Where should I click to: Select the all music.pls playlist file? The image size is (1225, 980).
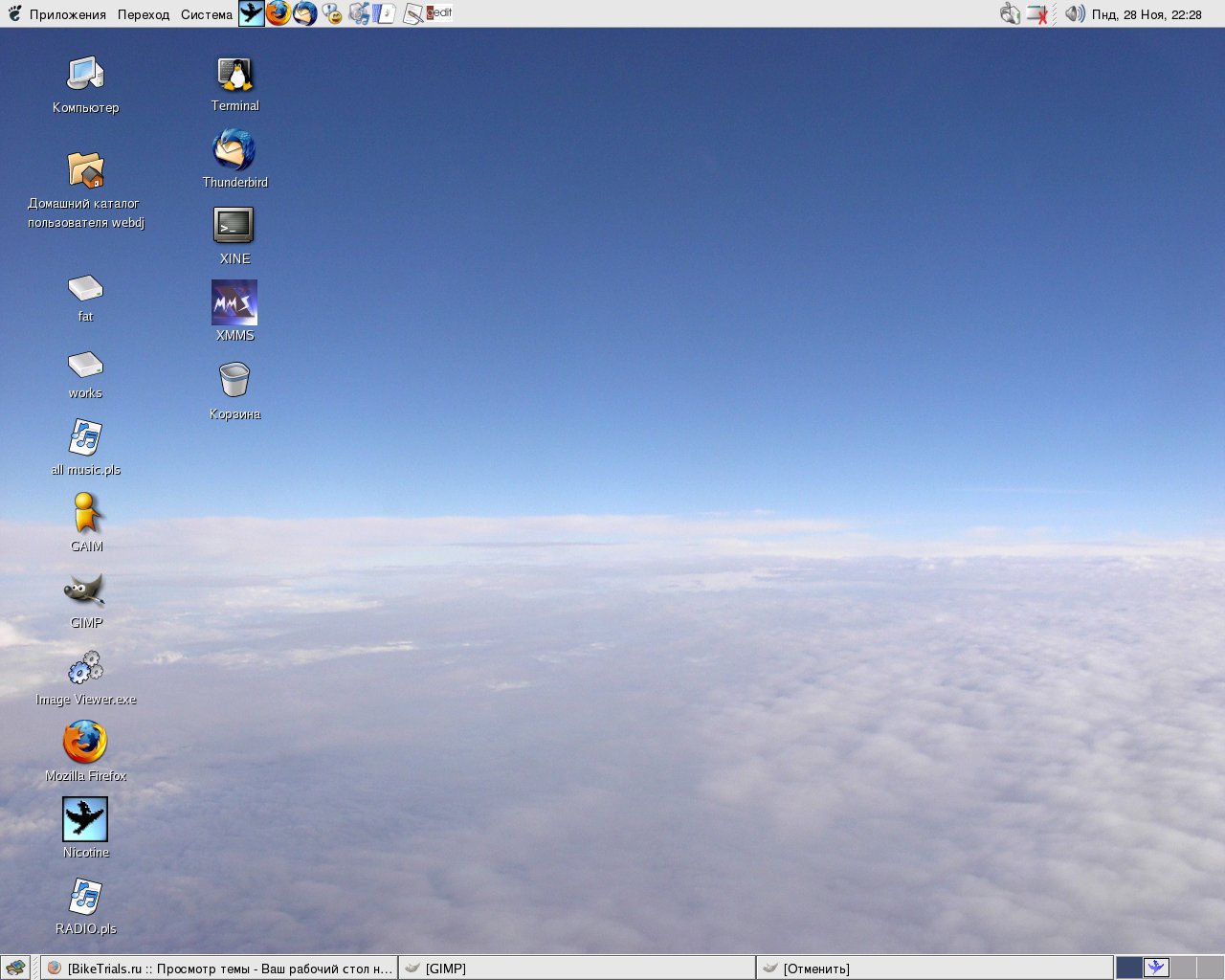click(x=85, y=438)
